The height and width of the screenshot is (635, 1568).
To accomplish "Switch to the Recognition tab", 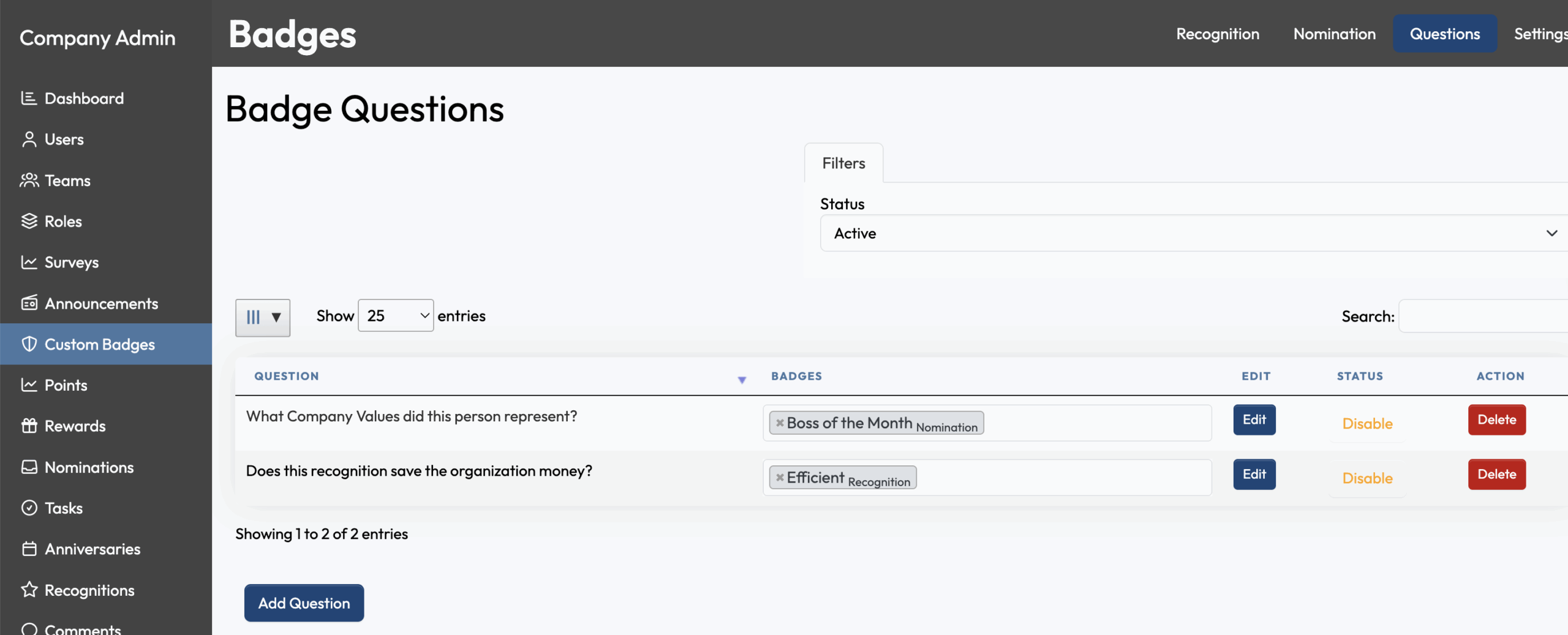I will click(1217, 34).
